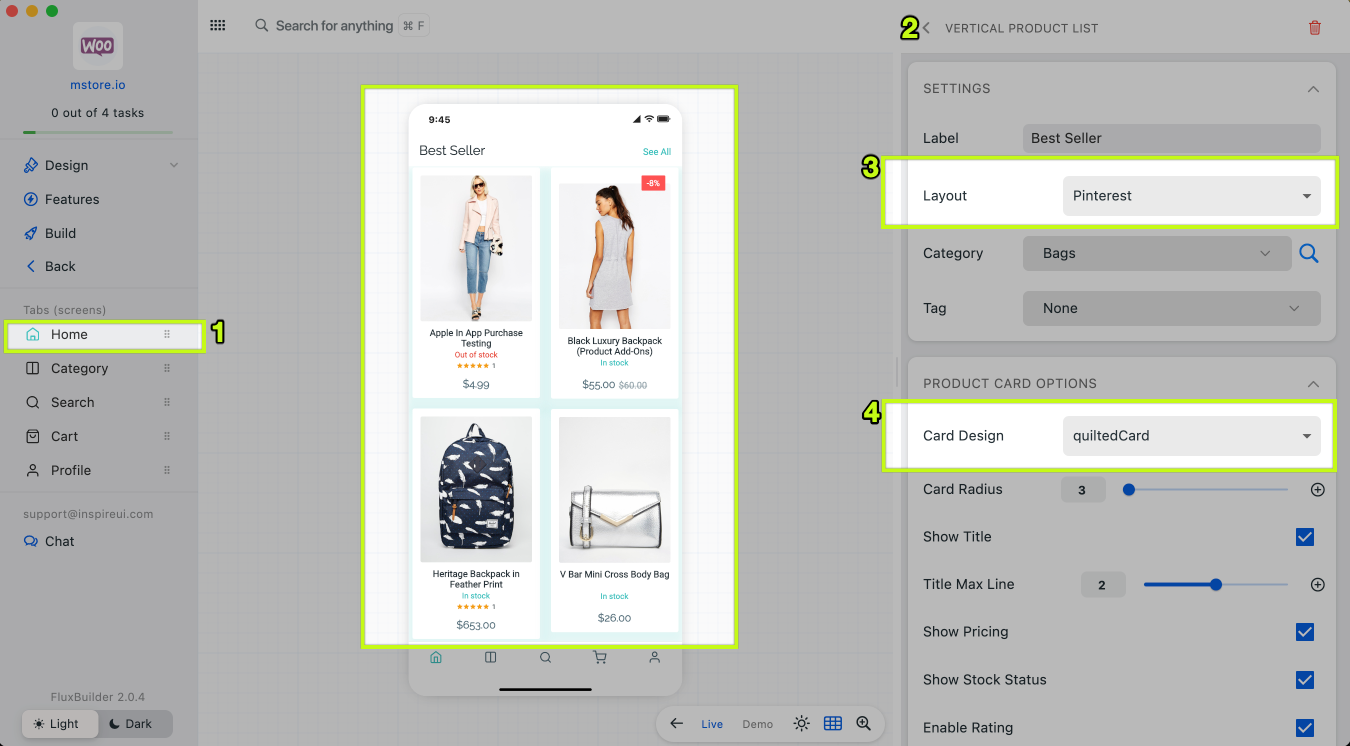Click the See All link in preview
This screenshot has height=746, width=1350.
point(656,152)
